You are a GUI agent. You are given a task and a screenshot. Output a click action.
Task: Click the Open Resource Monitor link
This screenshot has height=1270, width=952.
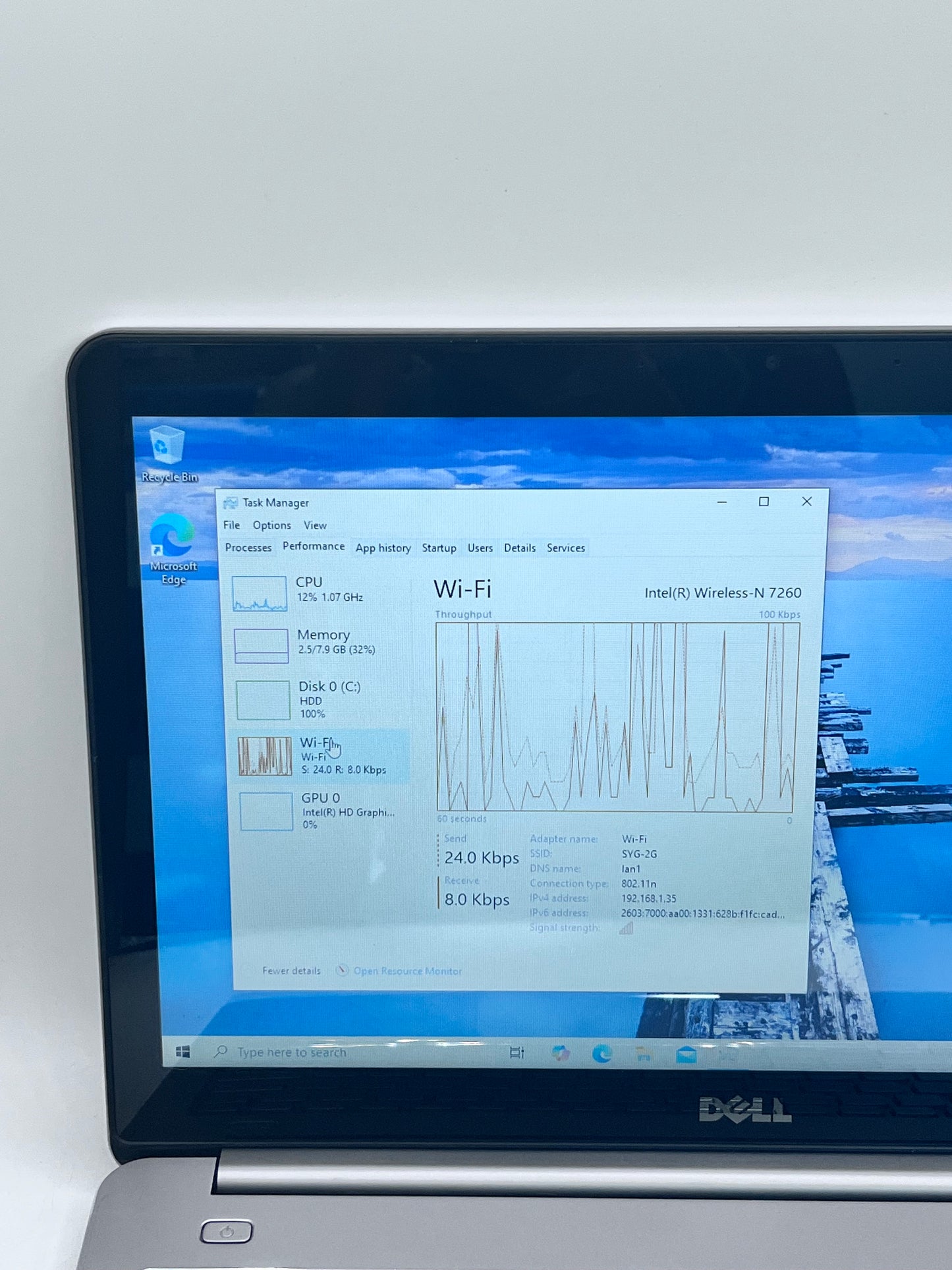(x=408, y=971)
